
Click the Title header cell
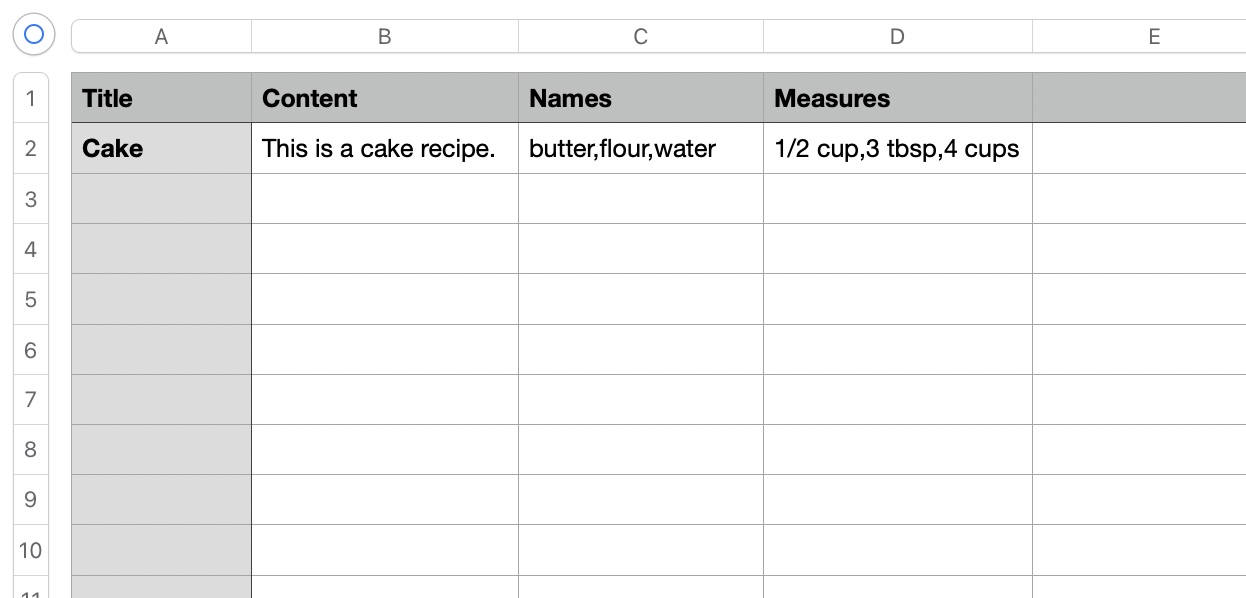pyautogui.click(x=161, y=98)
